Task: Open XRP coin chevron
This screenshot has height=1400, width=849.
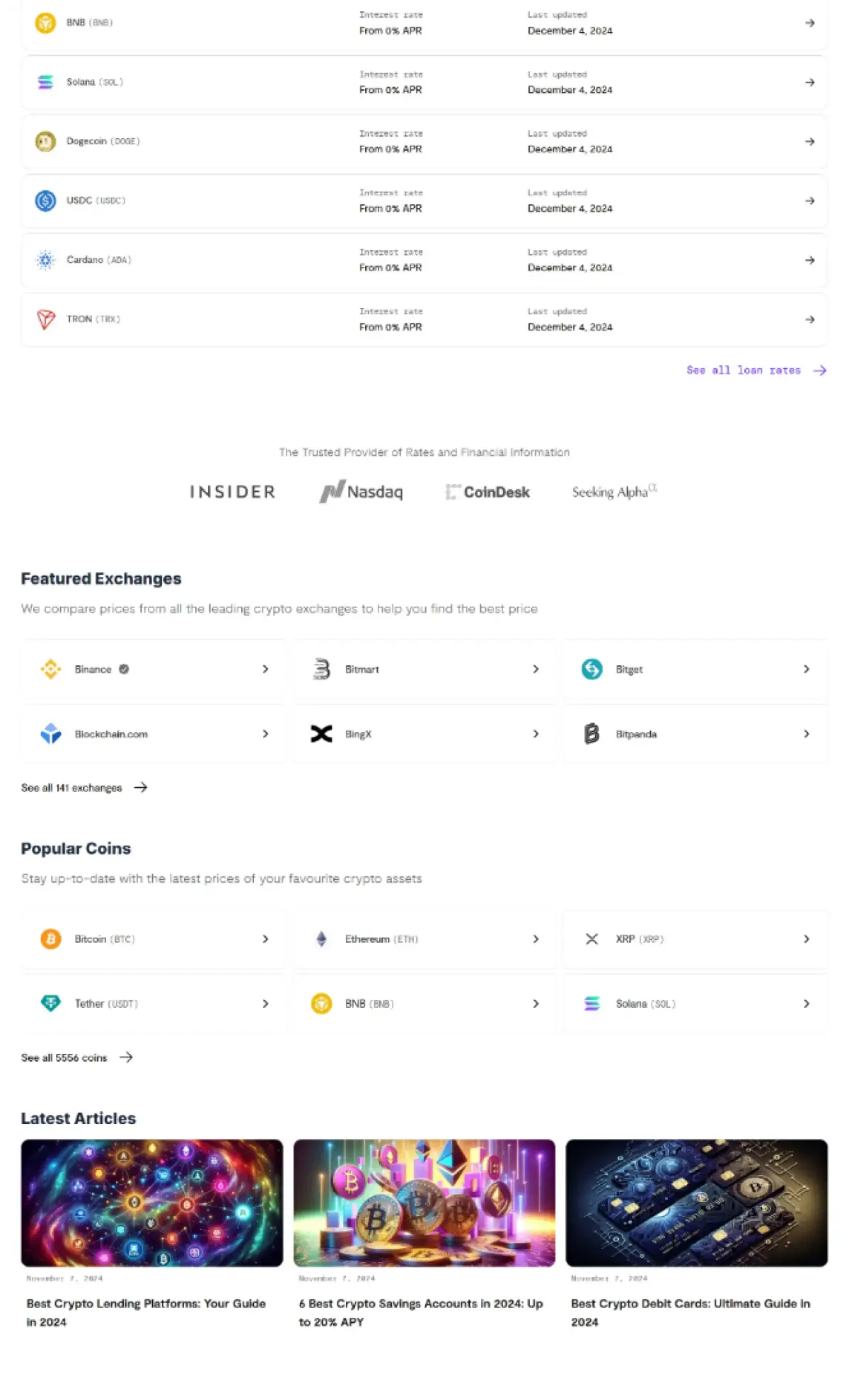Action: tap(807, 939)
